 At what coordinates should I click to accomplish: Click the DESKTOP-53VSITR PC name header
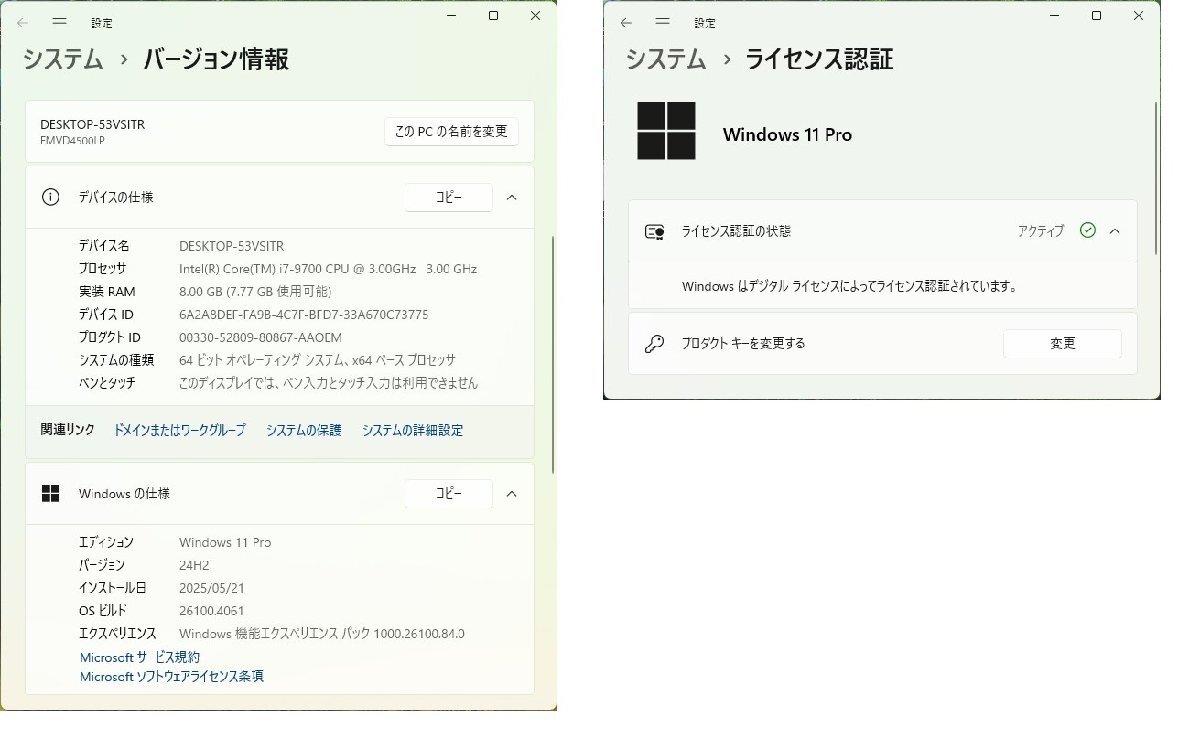93,124
